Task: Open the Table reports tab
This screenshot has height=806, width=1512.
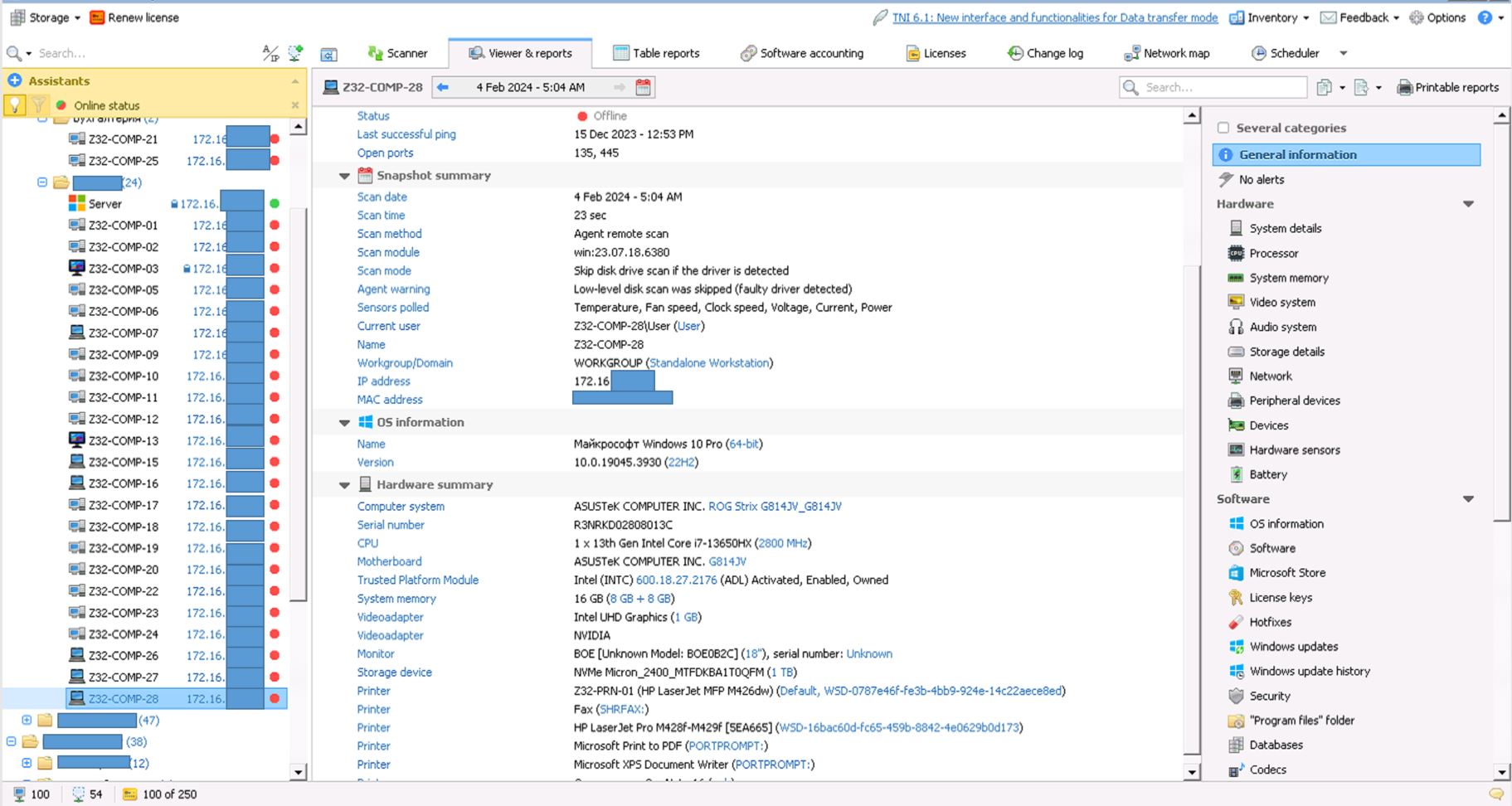Action: tap(656, 53)
